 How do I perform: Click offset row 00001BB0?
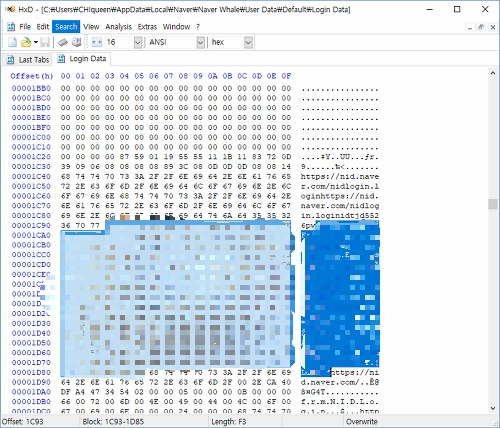(31, 88)
